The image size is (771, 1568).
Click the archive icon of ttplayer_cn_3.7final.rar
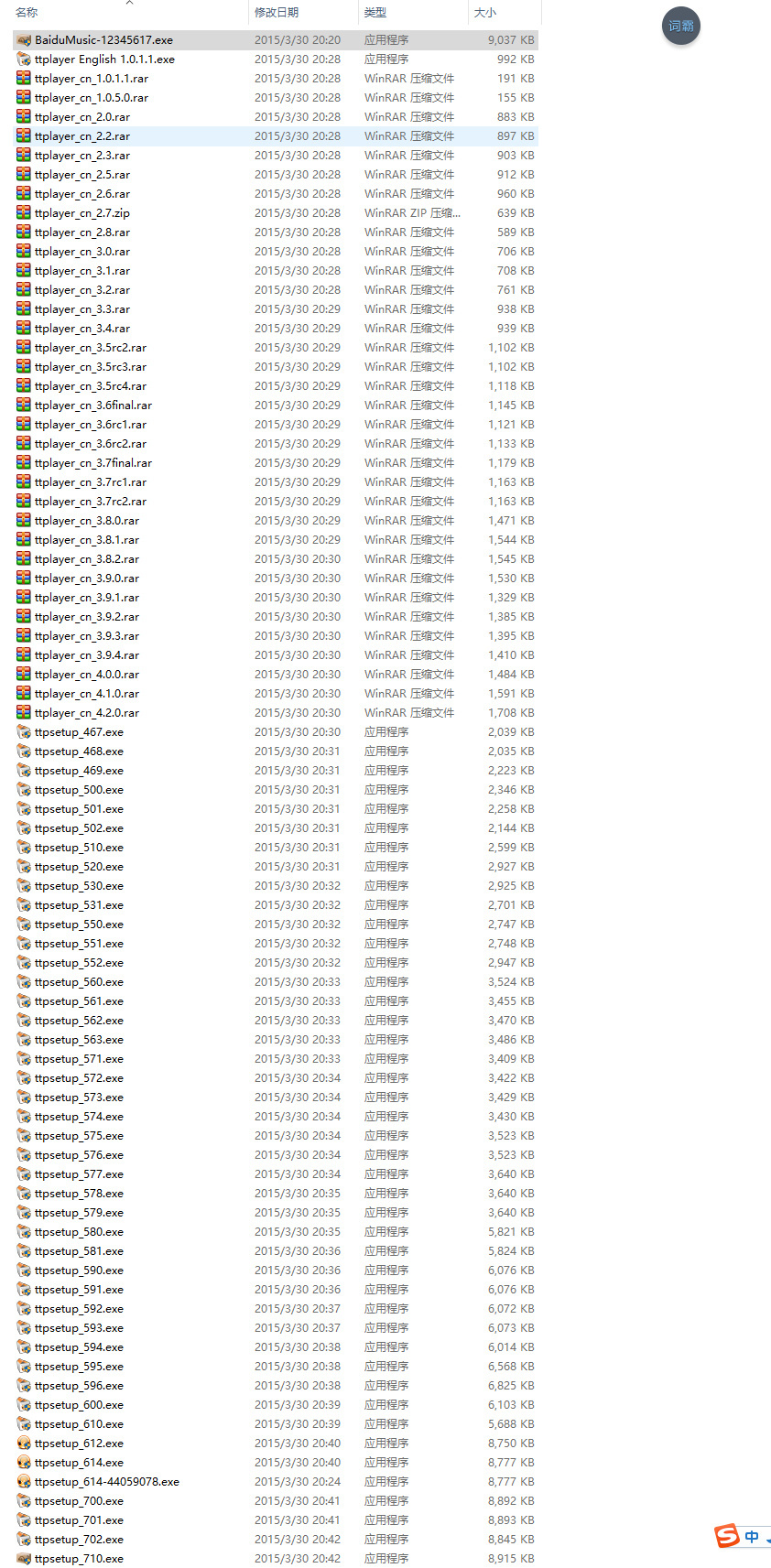[24, 463]
